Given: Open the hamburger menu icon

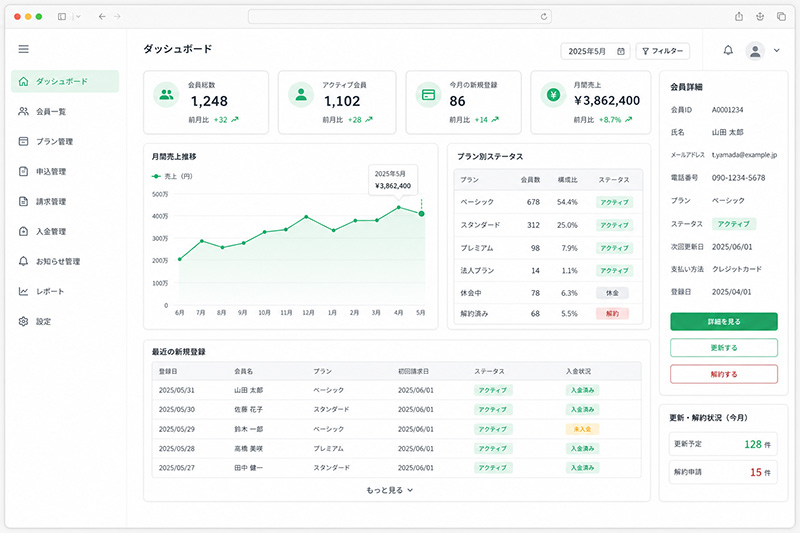Looking at the screenshot, I should [x=23, y=49].
